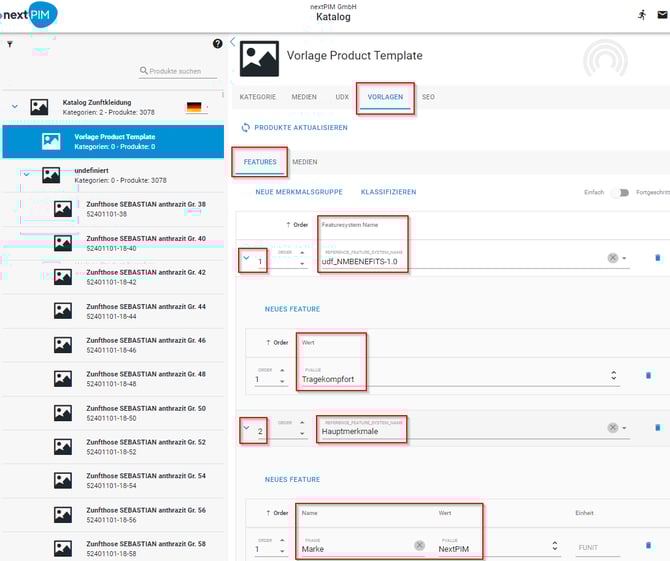Image resolution: width=670 pixels, height=561 pixels.
Task: Clear the Marke name field
Action: coord(419,545)
